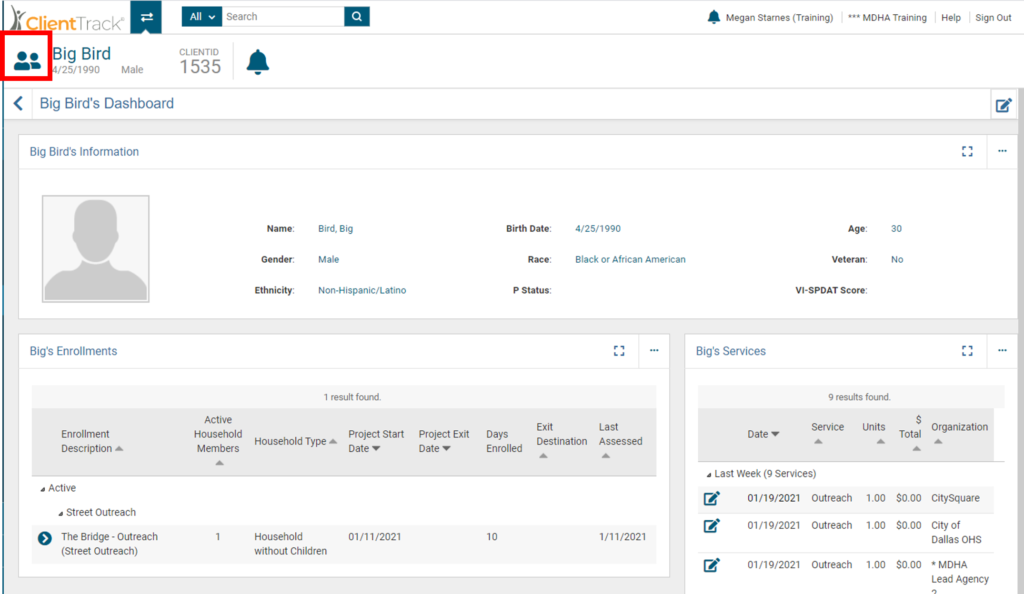
Task: Edit the City of Dallas OHS service
Action: pyautogui.click(x=711, y=525)
